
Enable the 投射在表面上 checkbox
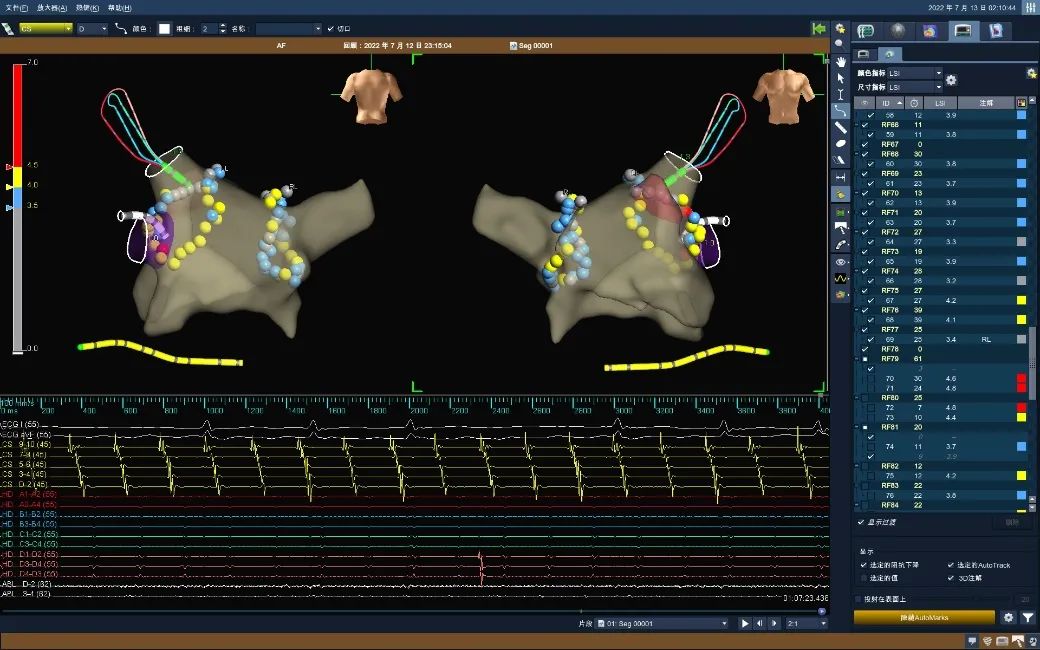point(858,599)
